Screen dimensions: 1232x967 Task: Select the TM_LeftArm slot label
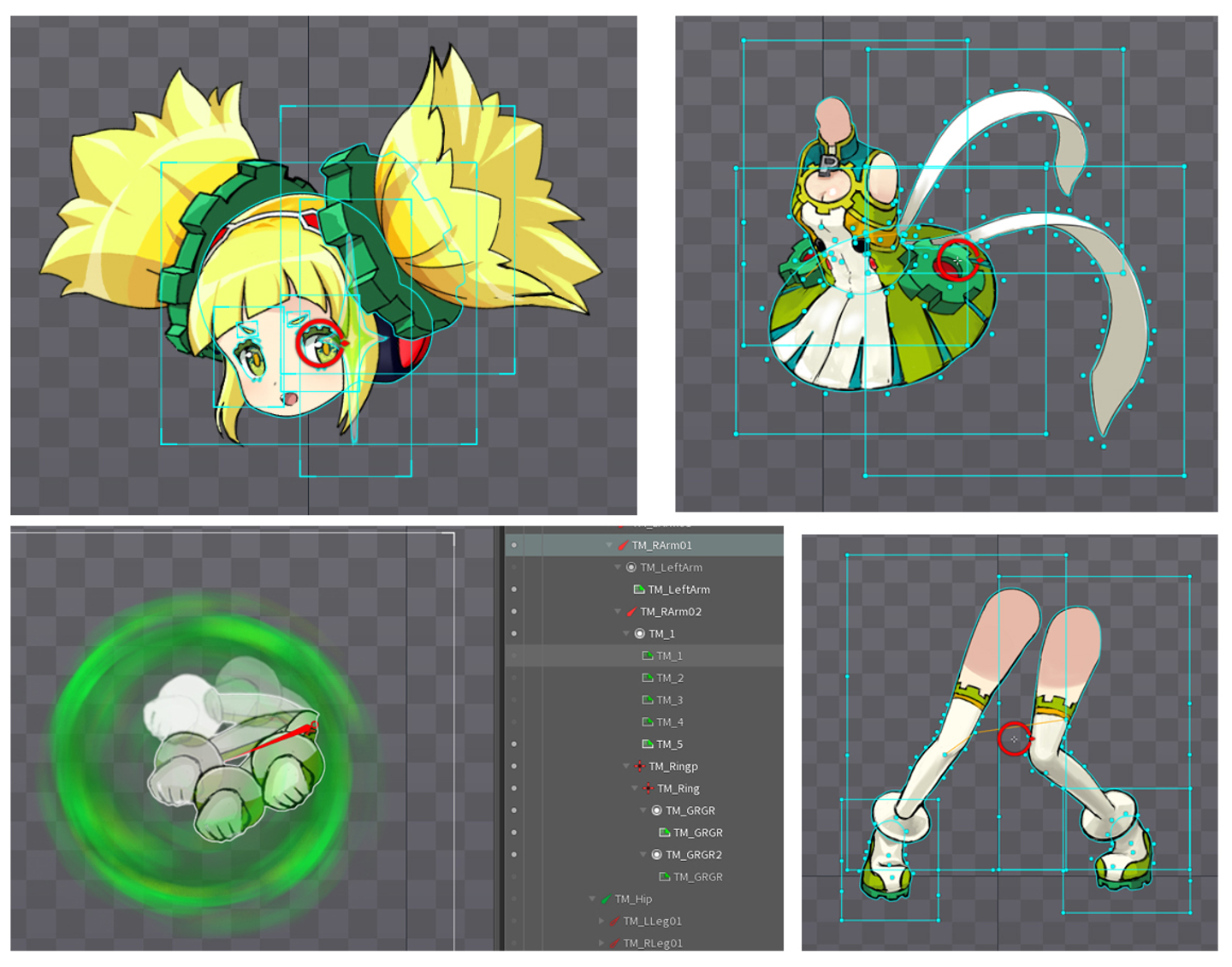coord(672,567)
